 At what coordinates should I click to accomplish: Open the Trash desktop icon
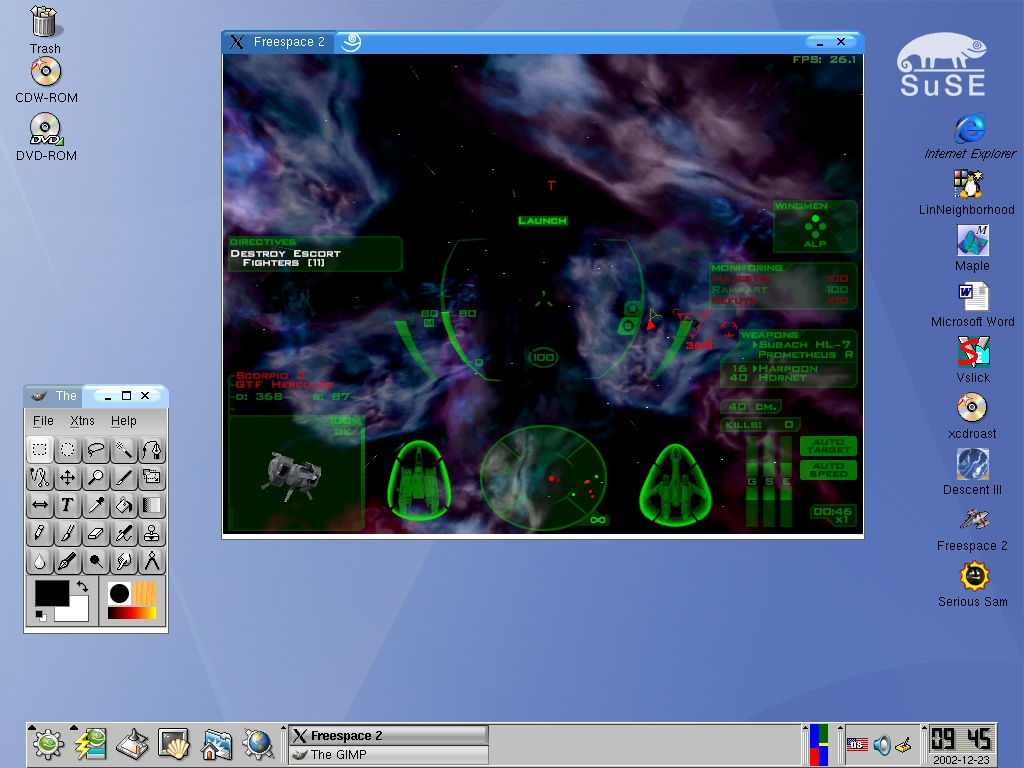(x=44, y=30)
